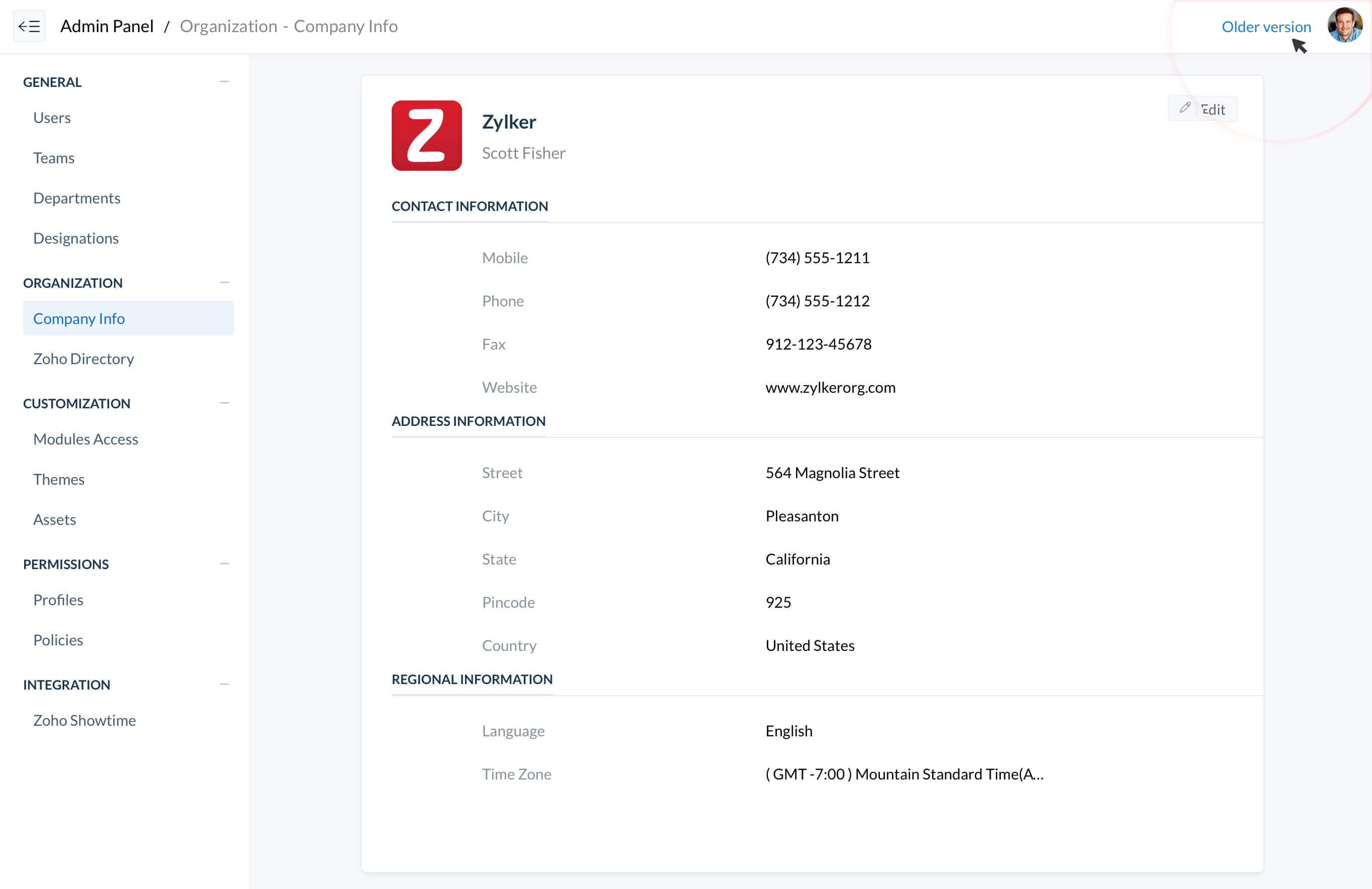Image resolution: width=1372 pixels, height=889 pixels.
Task: Click the State field label
Action: 499,559
